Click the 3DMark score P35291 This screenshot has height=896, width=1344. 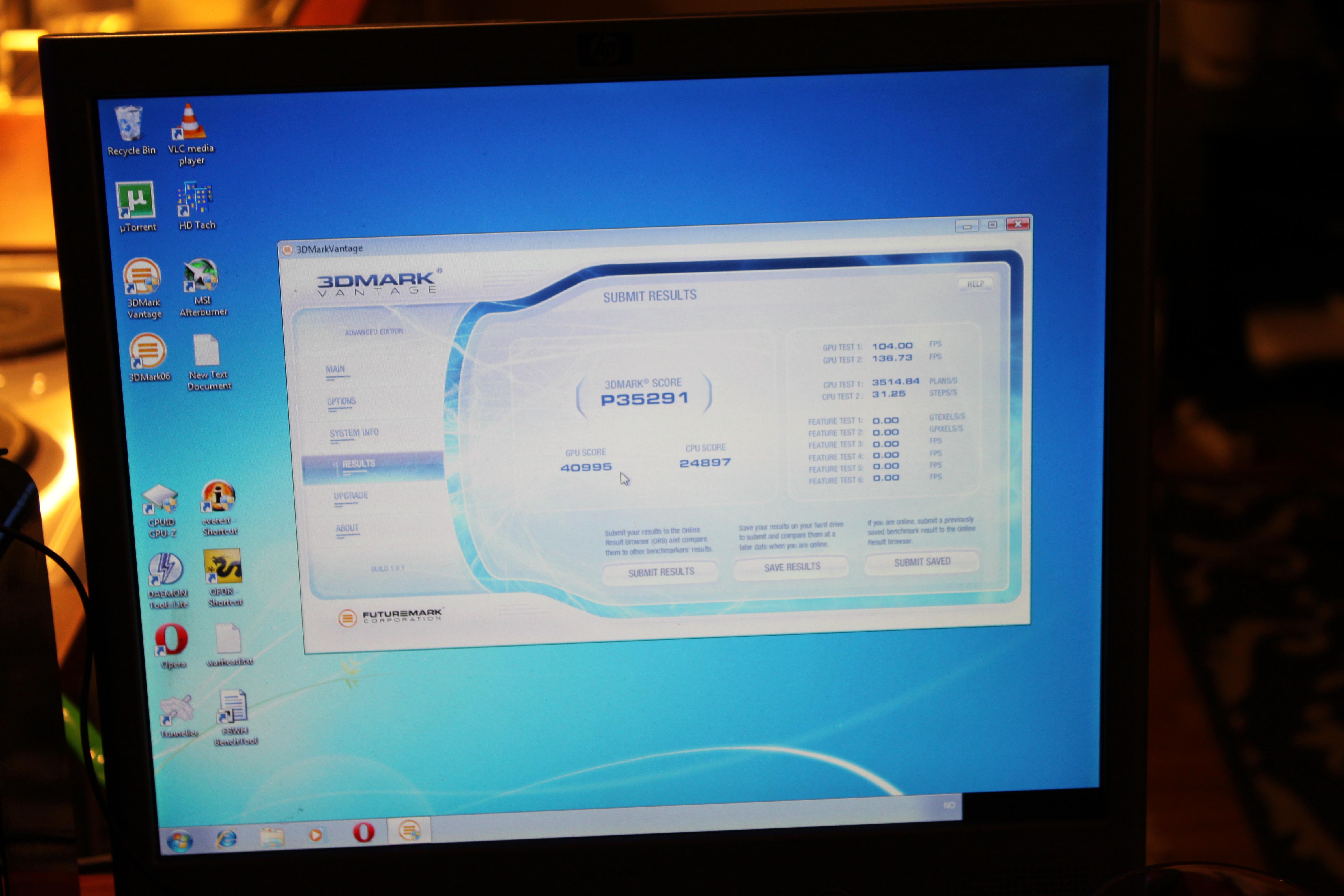tap(644, 398)
